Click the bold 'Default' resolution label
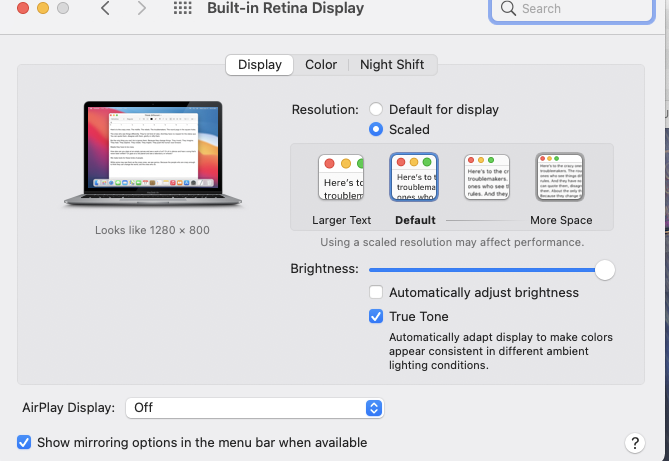 tap(415, 220)
